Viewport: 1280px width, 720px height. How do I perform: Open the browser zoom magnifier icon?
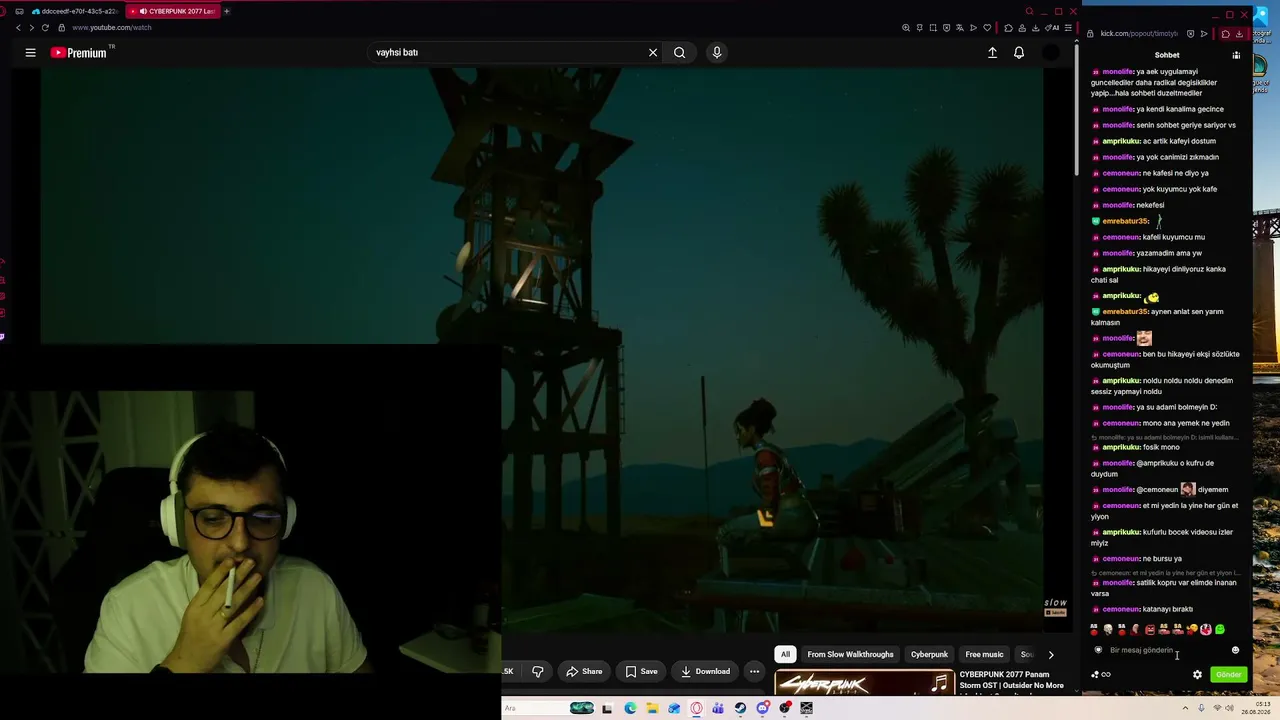click(x=906, y=28)
